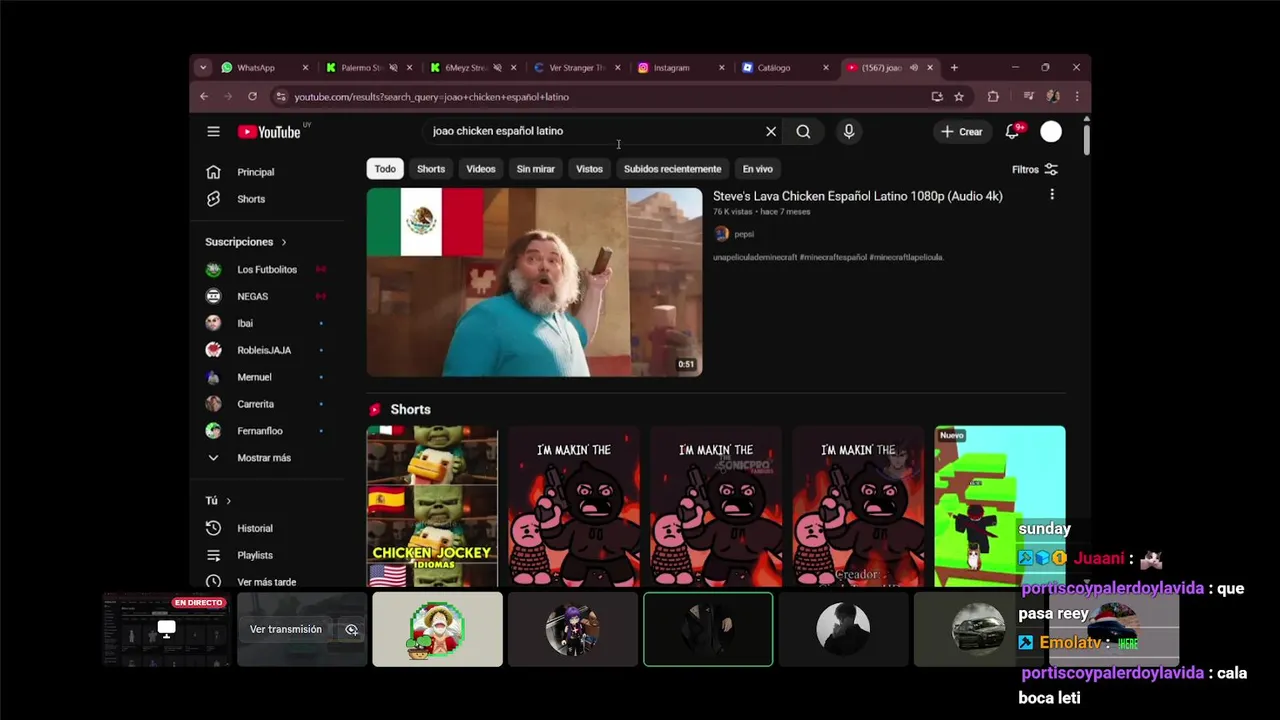Select the Vistos filter chip

click(x=589, y=169)
